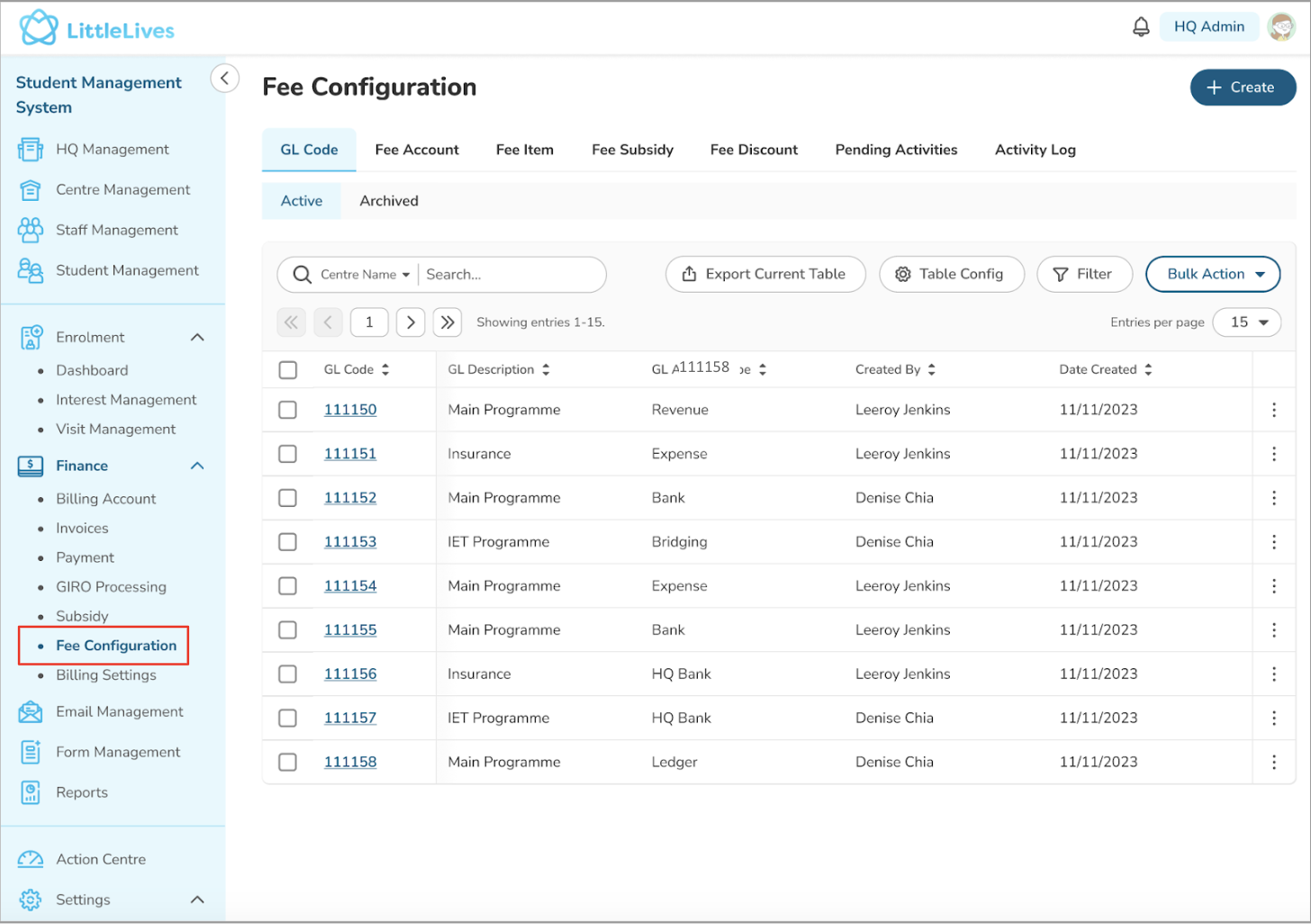Show the Archived GL codes tab
The height and width of the screenshot is (924, 1311).
pyautogui.click(x=389, y=201)
